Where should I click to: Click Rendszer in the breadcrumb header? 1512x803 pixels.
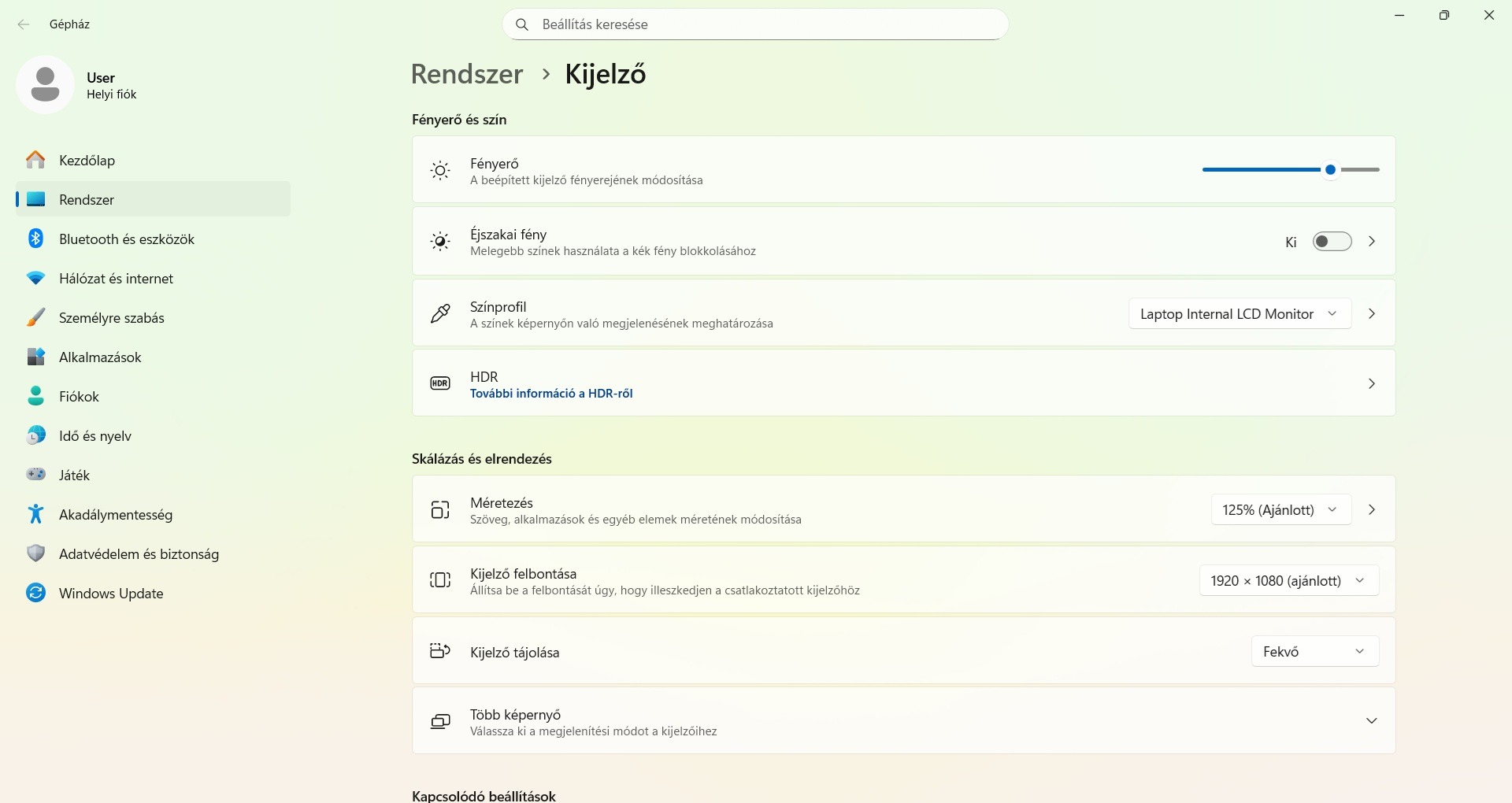467,74
